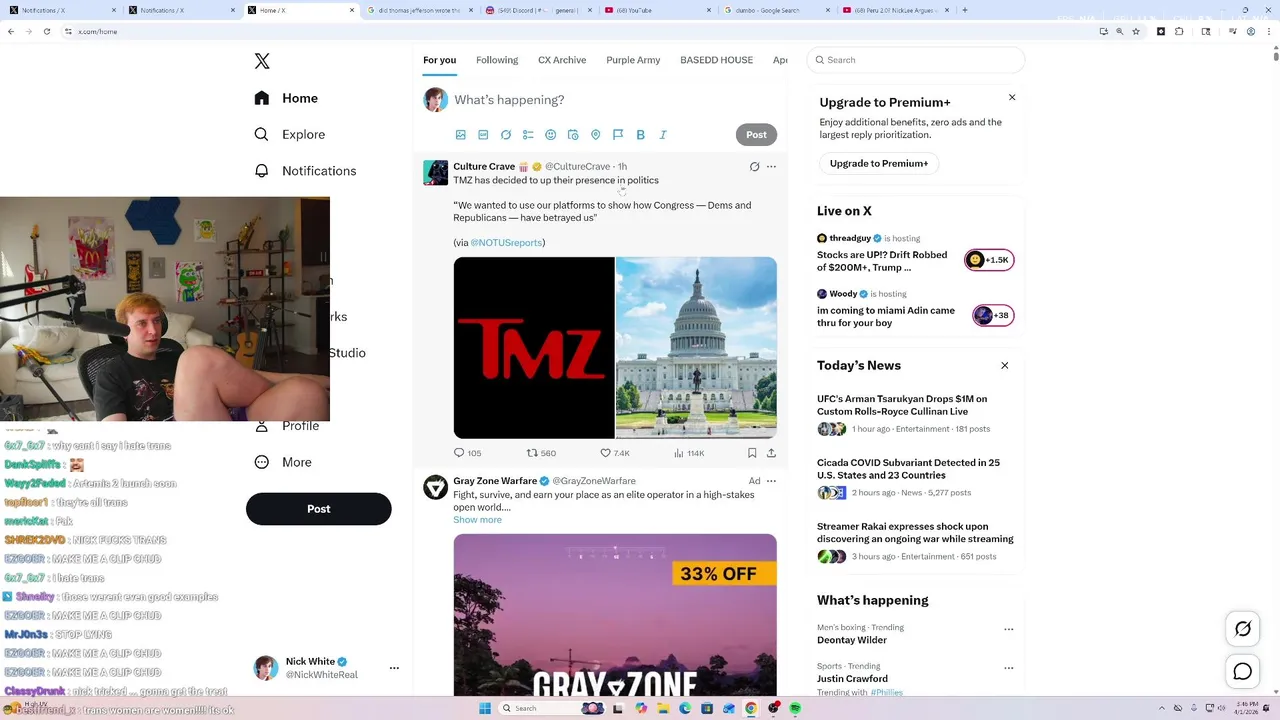
Task: Add a poll to the post
Action: click(x=528, y=135)
